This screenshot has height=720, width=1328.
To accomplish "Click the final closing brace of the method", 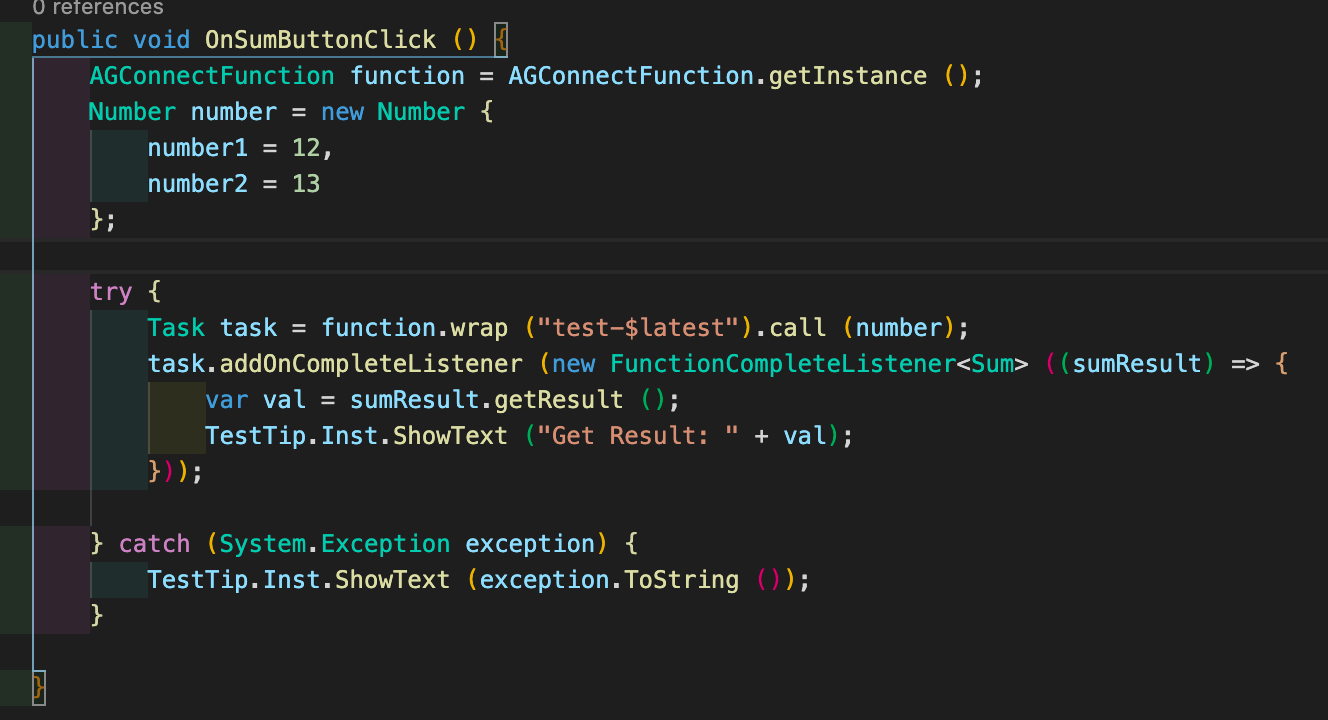I will pos(39,688).
